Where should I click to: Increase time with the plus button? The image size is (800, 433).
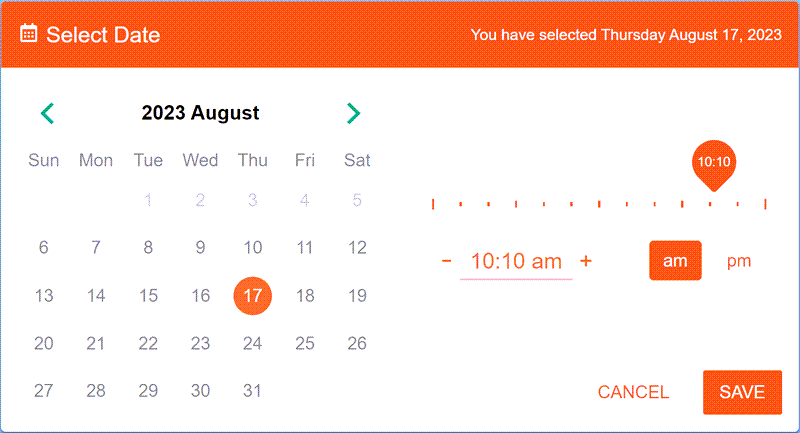click(586, 261)
